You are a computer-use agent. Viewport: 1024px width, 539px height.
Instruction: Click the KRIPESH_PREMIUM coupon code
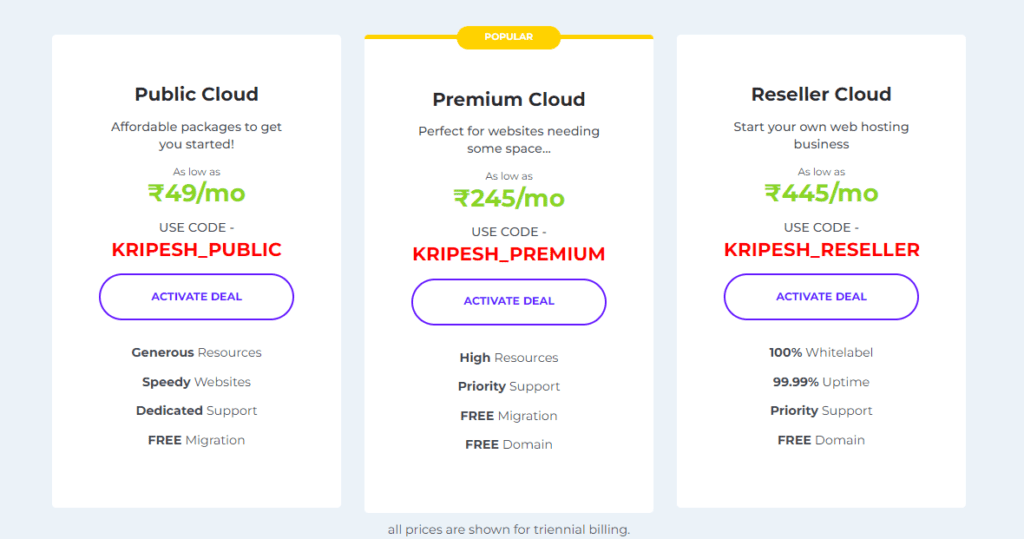pos(508,254)
